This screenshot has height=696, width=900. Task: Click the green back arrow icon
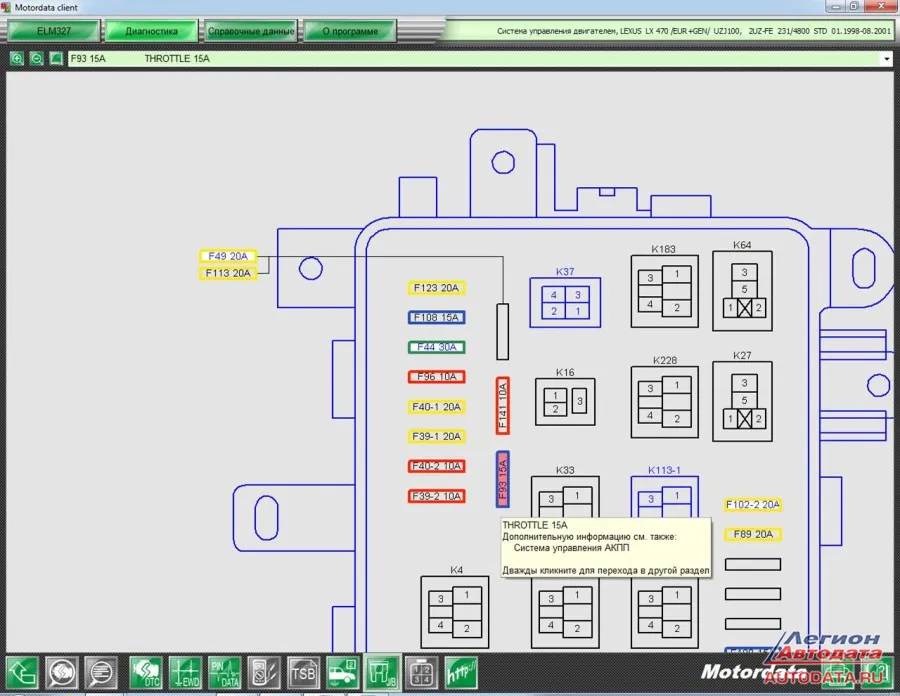pos(22,672)
